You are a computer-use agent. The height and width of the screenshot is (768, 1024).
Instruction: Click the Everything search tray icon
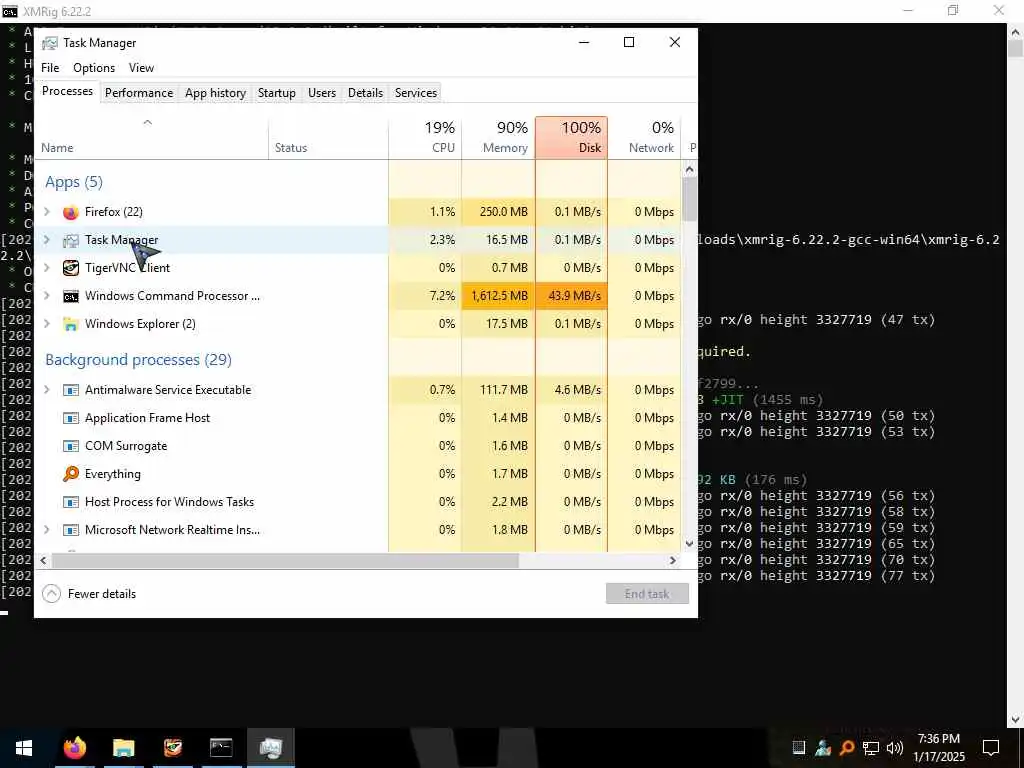(847, 748)
